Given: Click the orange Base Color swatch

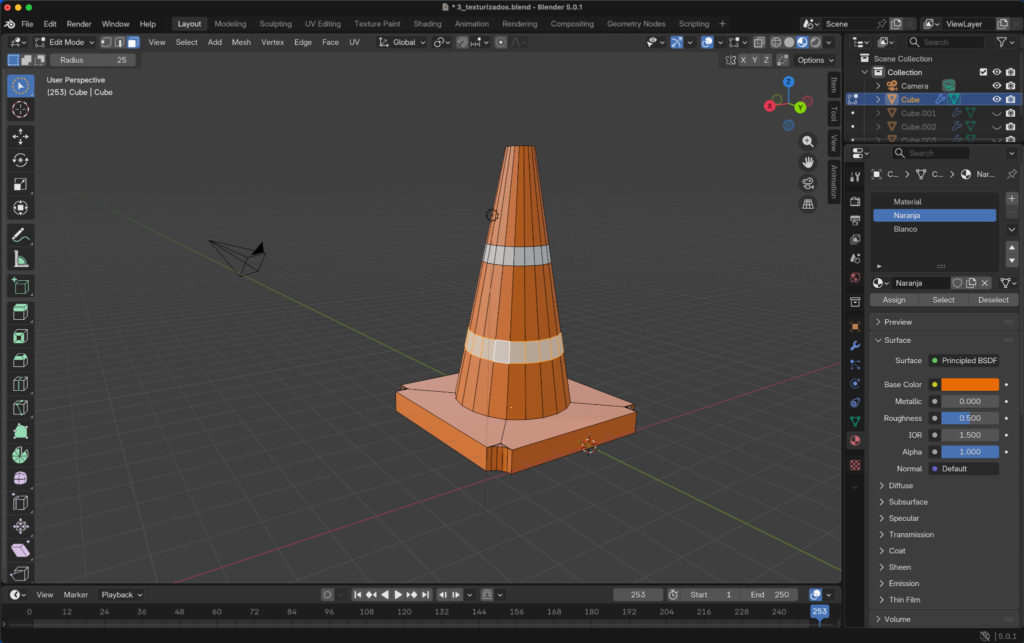Looking at the screenshot, I should (969, 384).
